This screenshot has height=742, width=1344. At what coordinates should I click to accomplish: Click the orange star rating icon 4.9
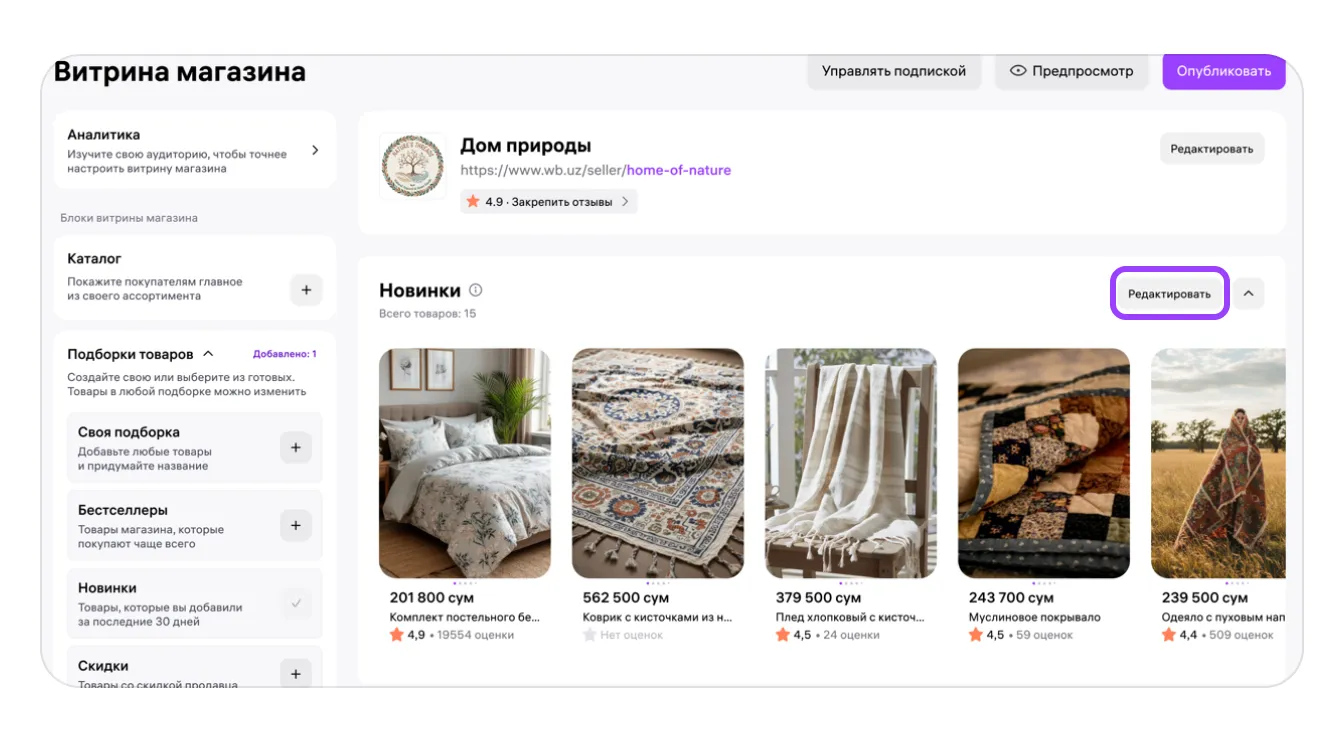click(473, 202)
